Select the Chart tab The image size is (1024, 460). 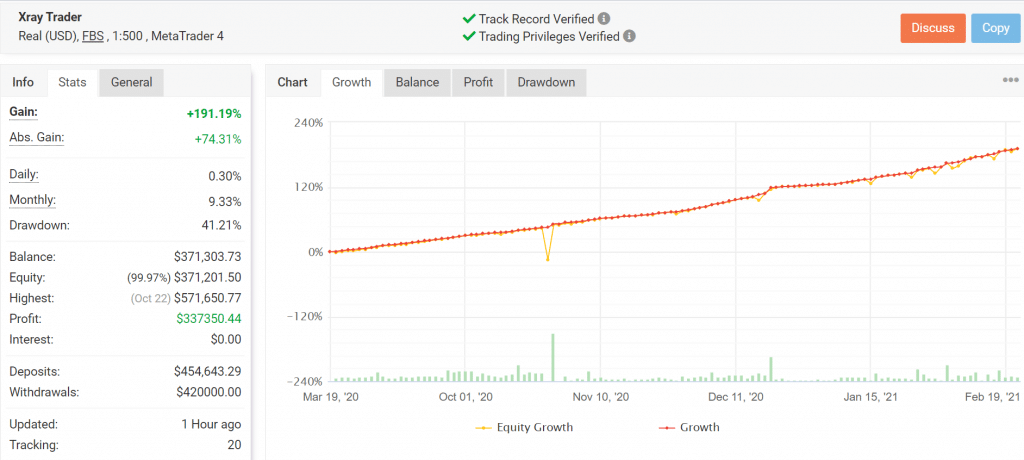coord(292,82)
